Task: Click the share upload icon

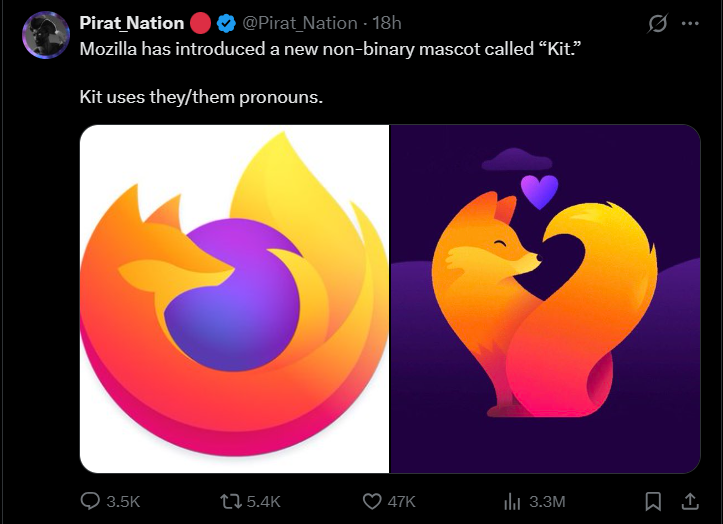Action: tap(689, 501)
